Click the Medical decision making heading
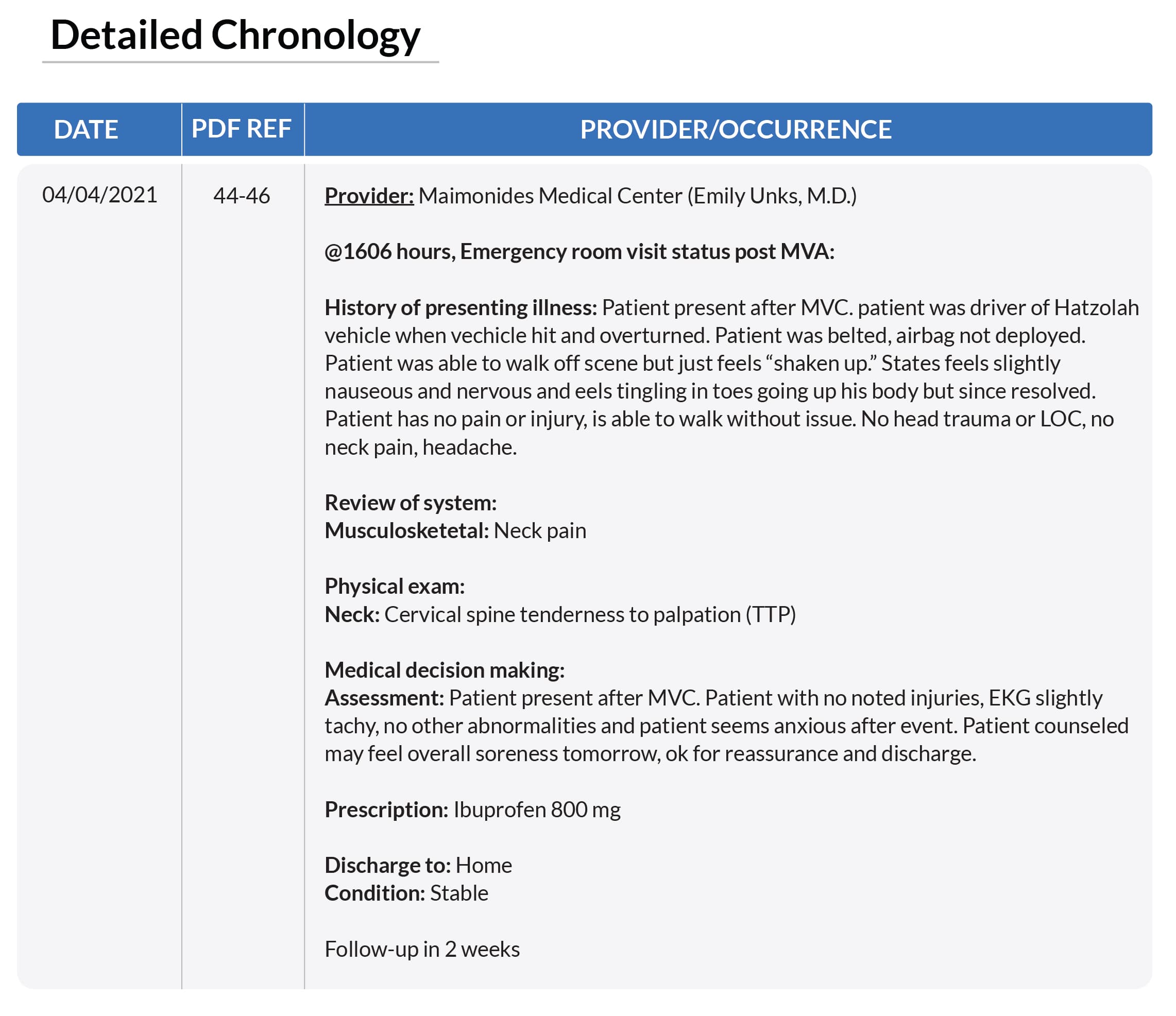The image size is (1176, 1016). point(445,670)
